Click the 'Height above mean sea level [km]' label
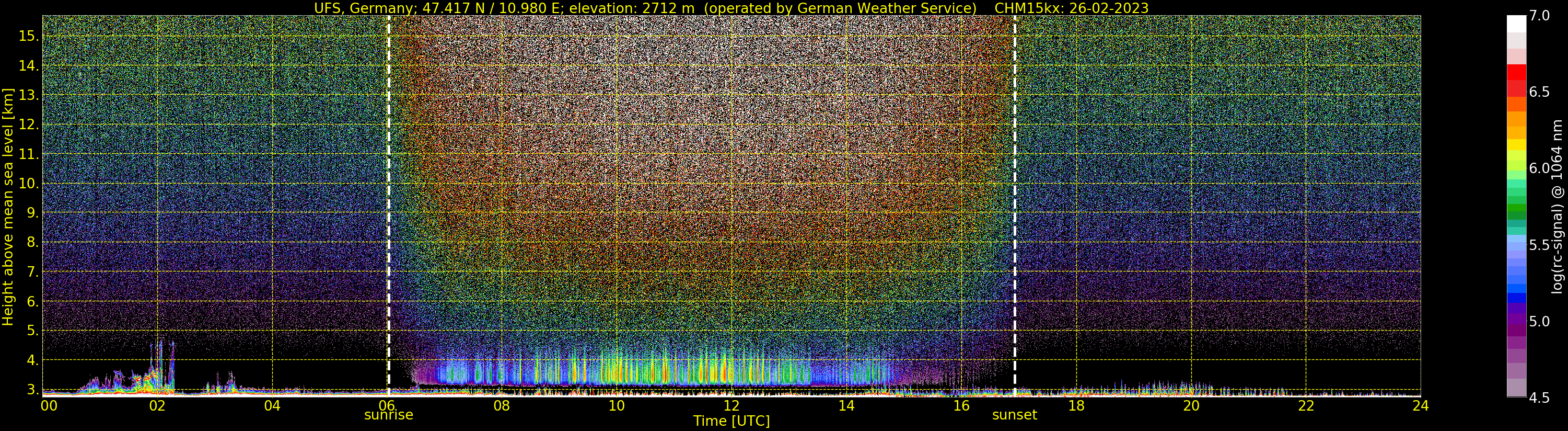The image size is (1568, 431). click(x=8, y=207)
